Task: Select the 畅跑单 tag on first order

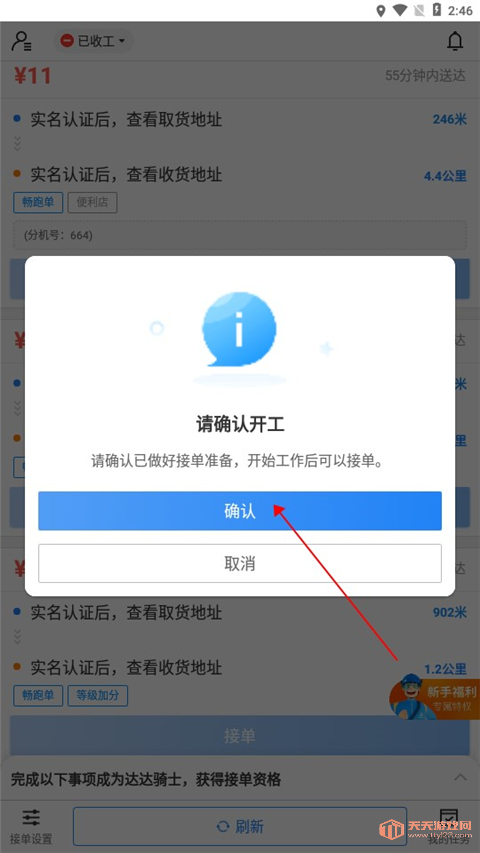Action: (x=38, y=203)
